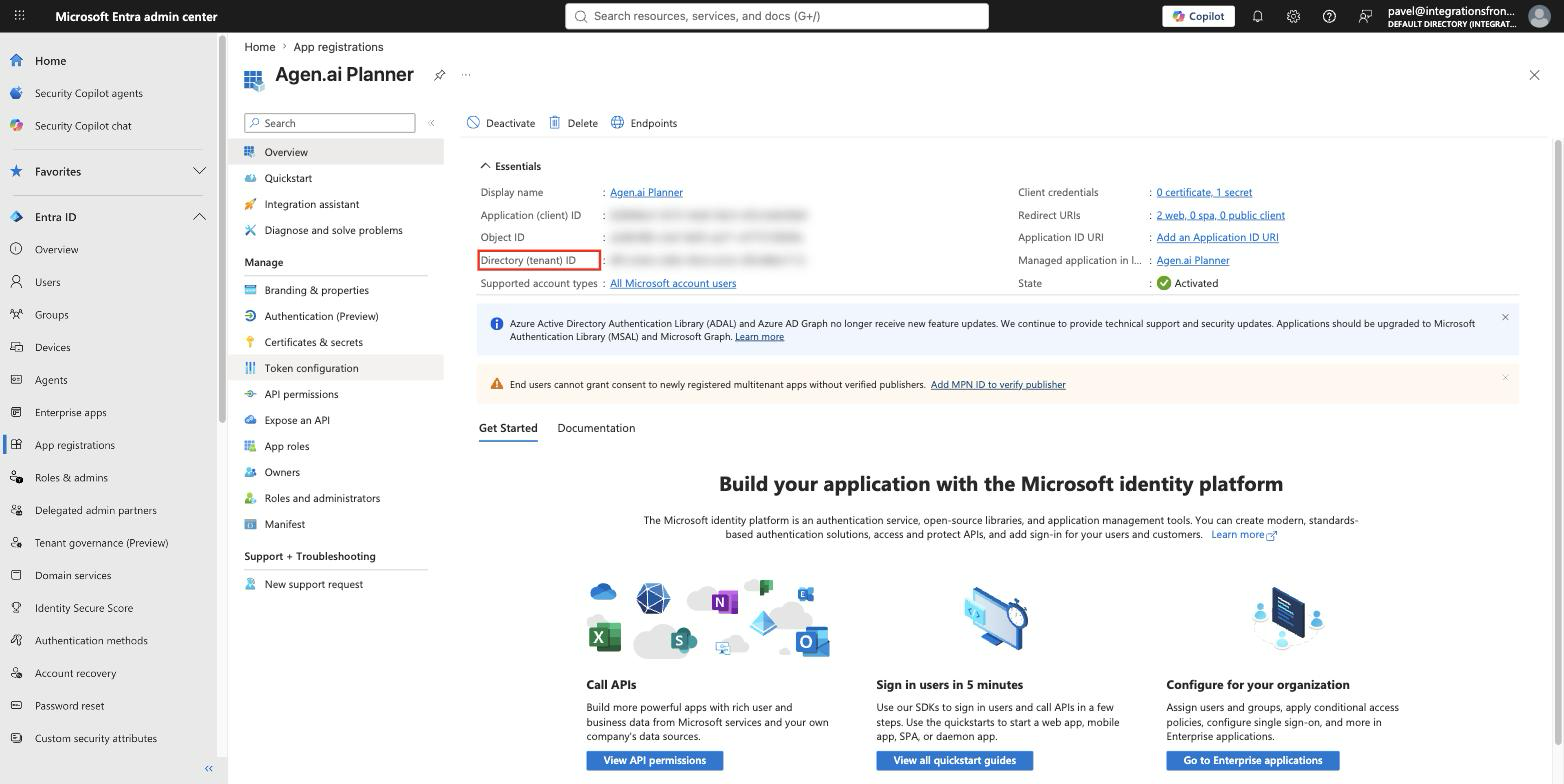The height and width of the screenshot is (784, 1564).
Task: Open the Agen.ai Planner display name link
Action: 646,192
